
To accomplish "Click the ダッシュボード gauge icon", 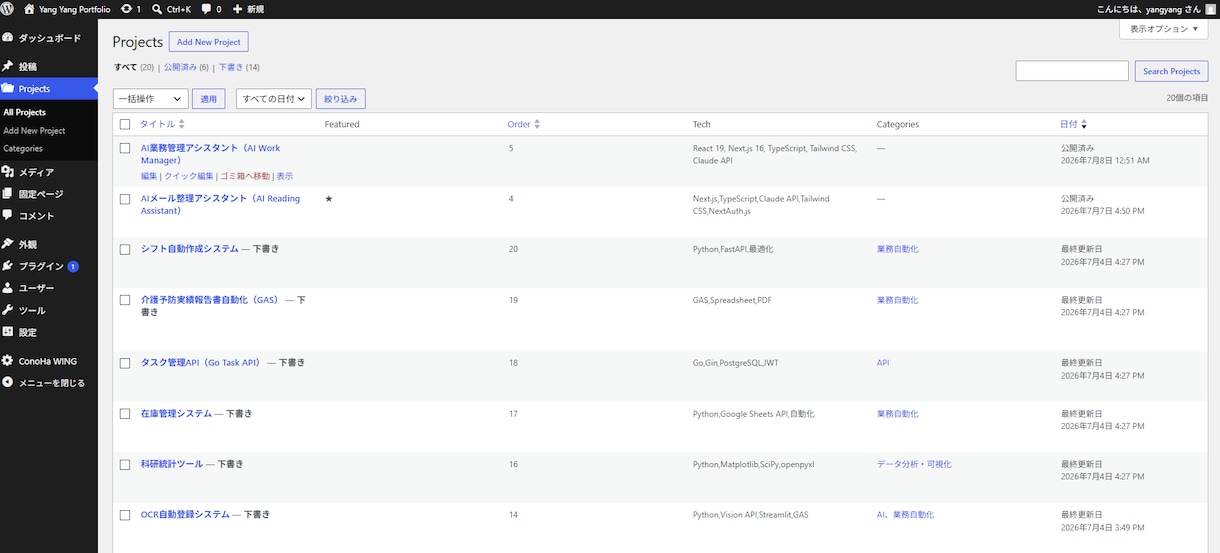I will coord(8,38).
